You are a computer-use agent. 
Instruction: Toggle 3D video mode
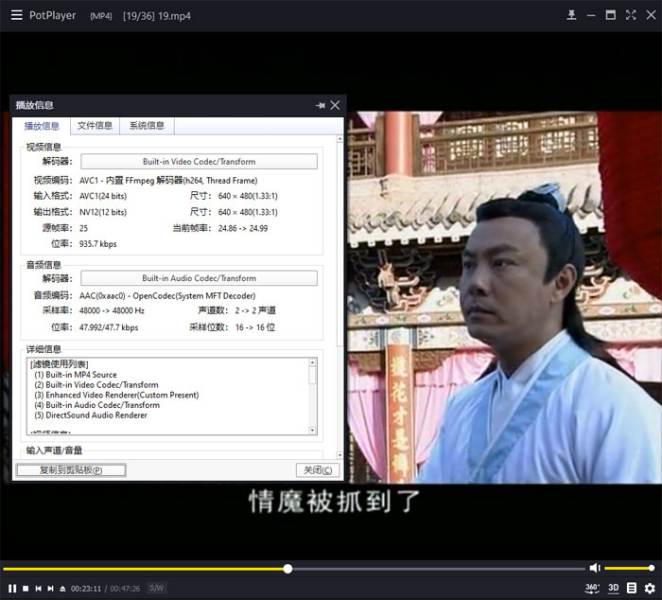[613, 588]
